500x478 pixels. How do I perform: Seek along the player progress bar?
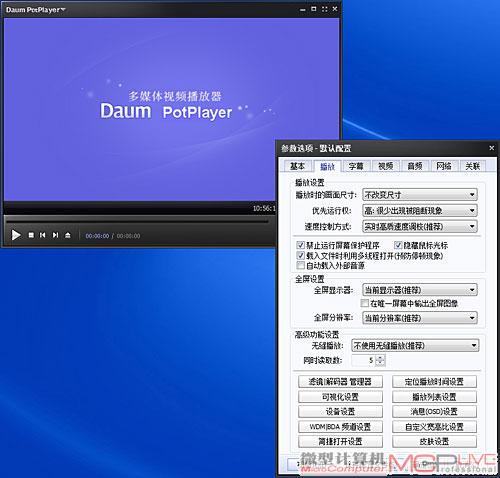point(137,221)
